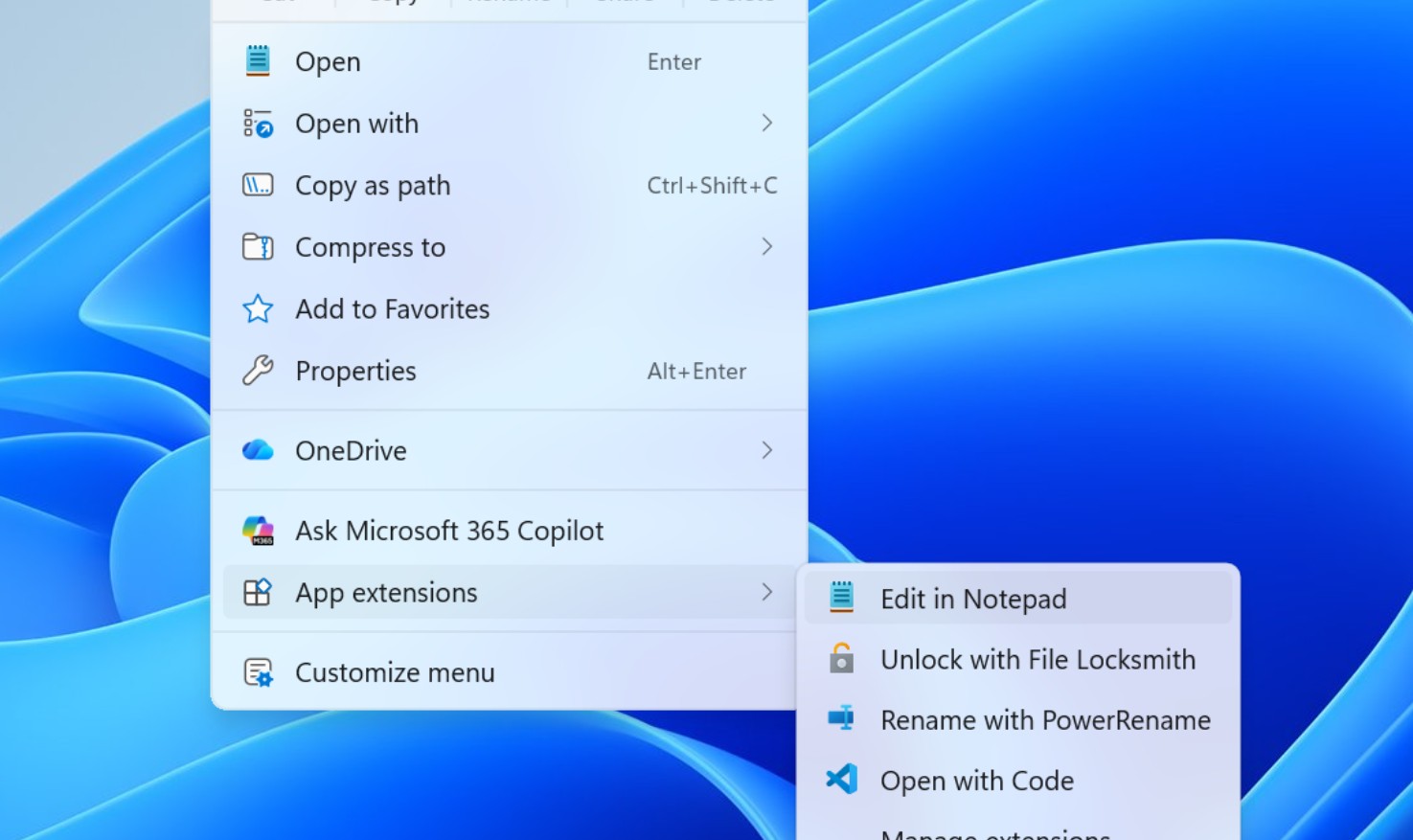Click the File Locksmith padlock icon
The height and width of the screenshot is (840, 1413).
point(841,658)
